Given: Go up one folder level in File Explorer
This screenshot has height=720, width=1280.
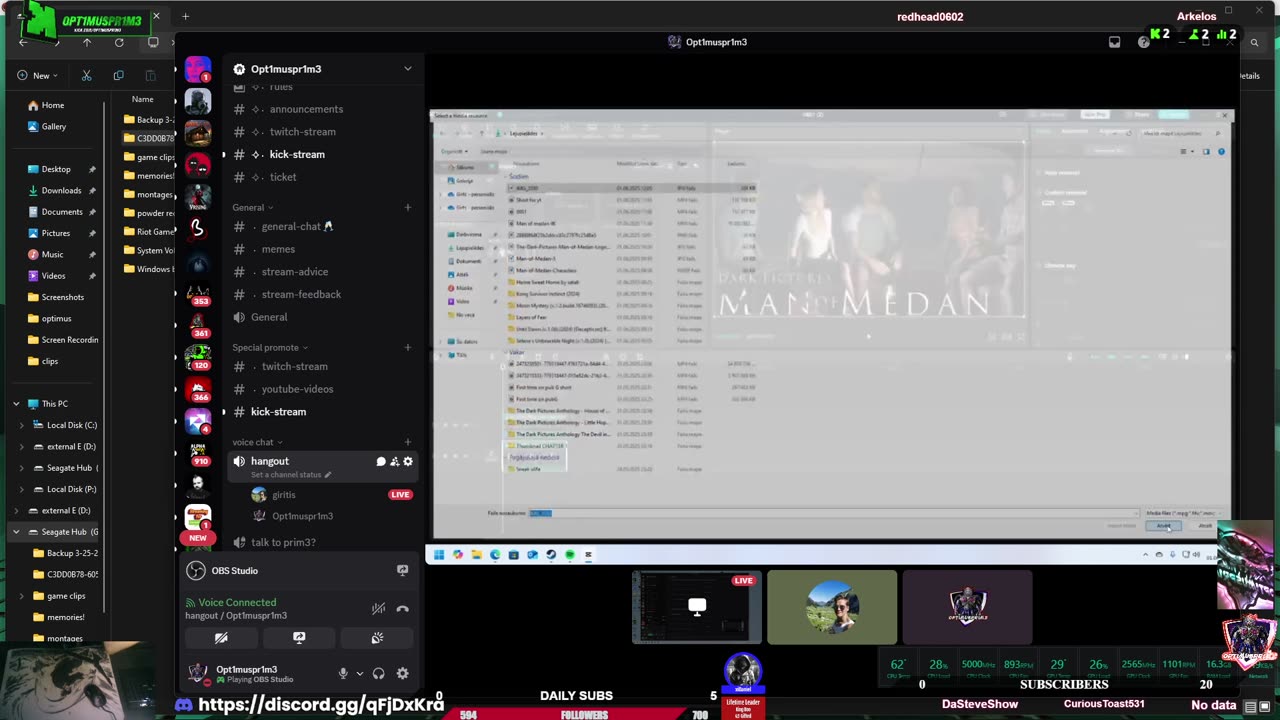Looking at the screenshot, I should [87, 42].
